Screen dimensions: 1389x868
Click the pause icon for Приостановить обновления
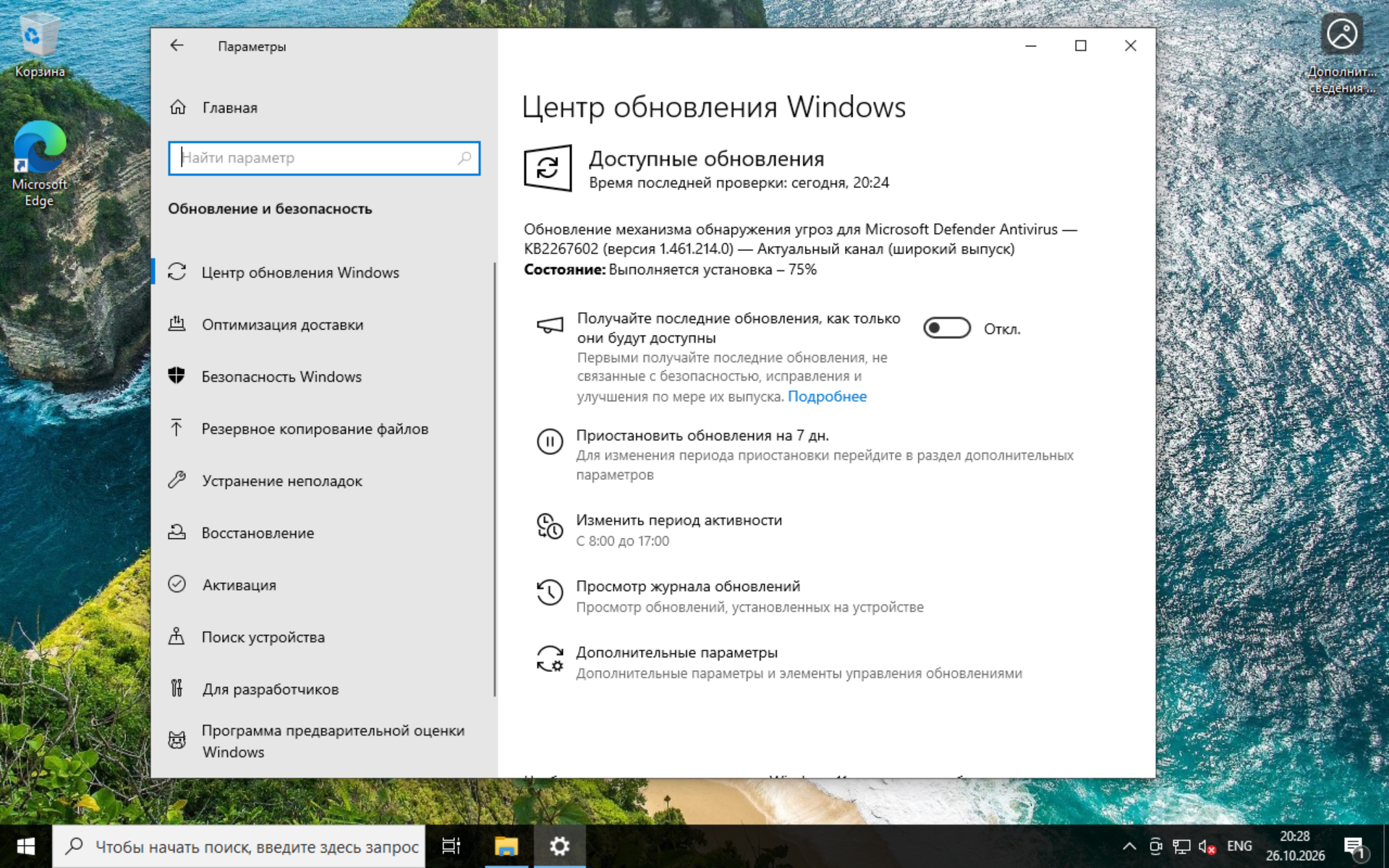(x=549, y=441)
